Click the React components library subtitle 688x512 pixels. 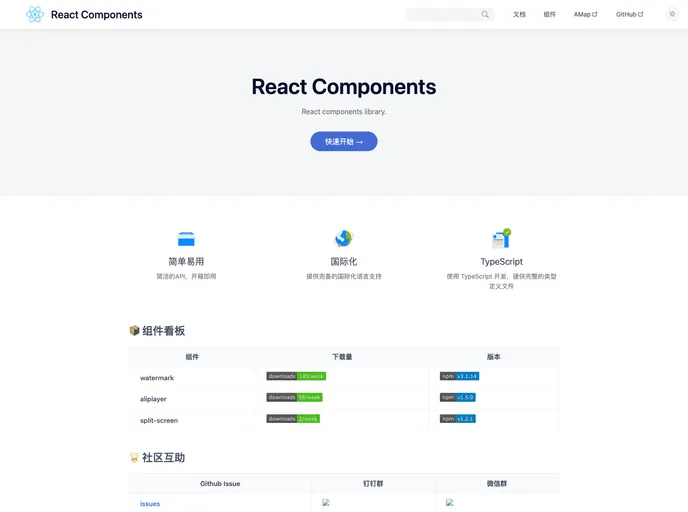coord(344,111)
